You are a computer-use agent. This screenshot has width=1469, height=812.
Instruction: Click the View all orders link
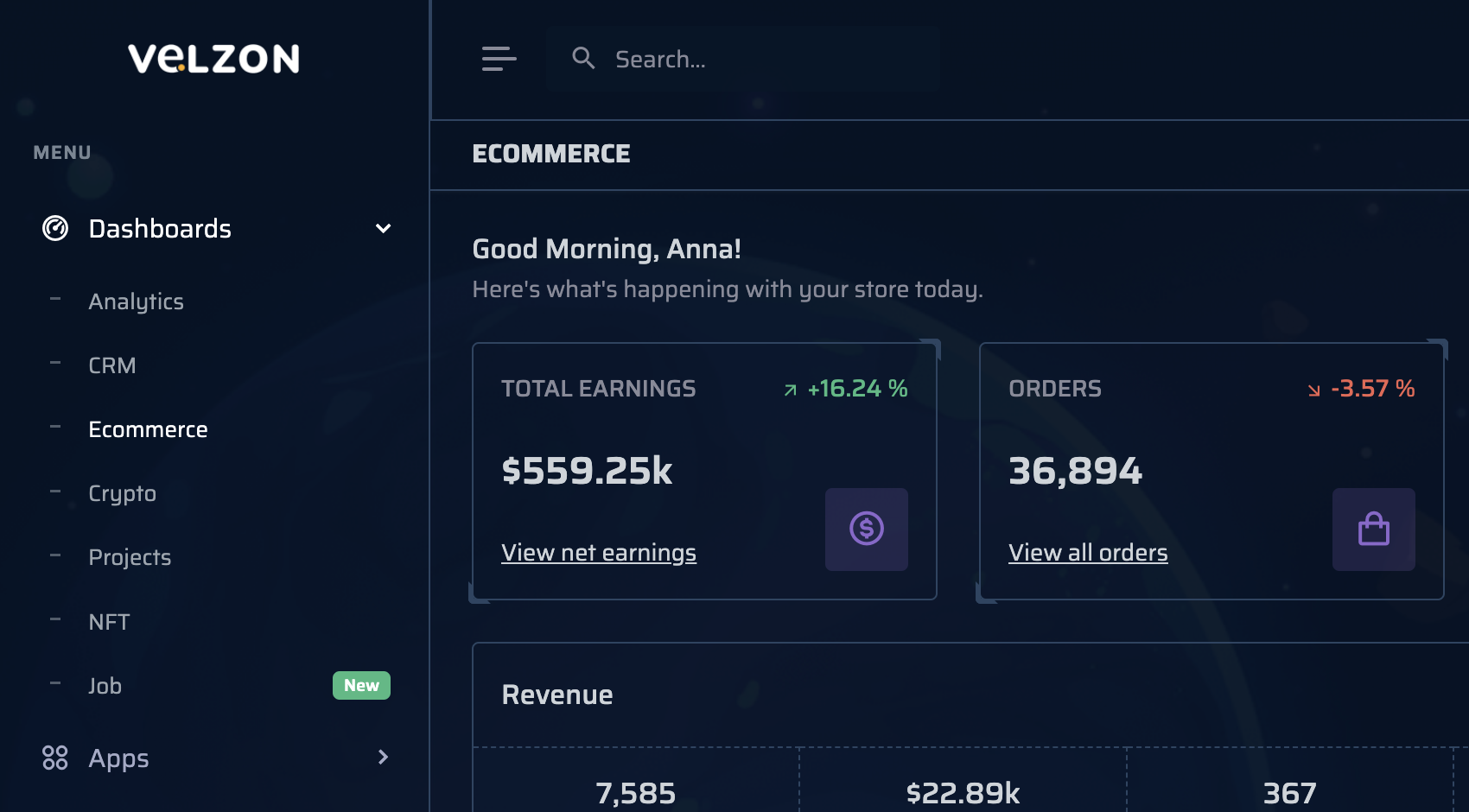tap(1088, 553)
